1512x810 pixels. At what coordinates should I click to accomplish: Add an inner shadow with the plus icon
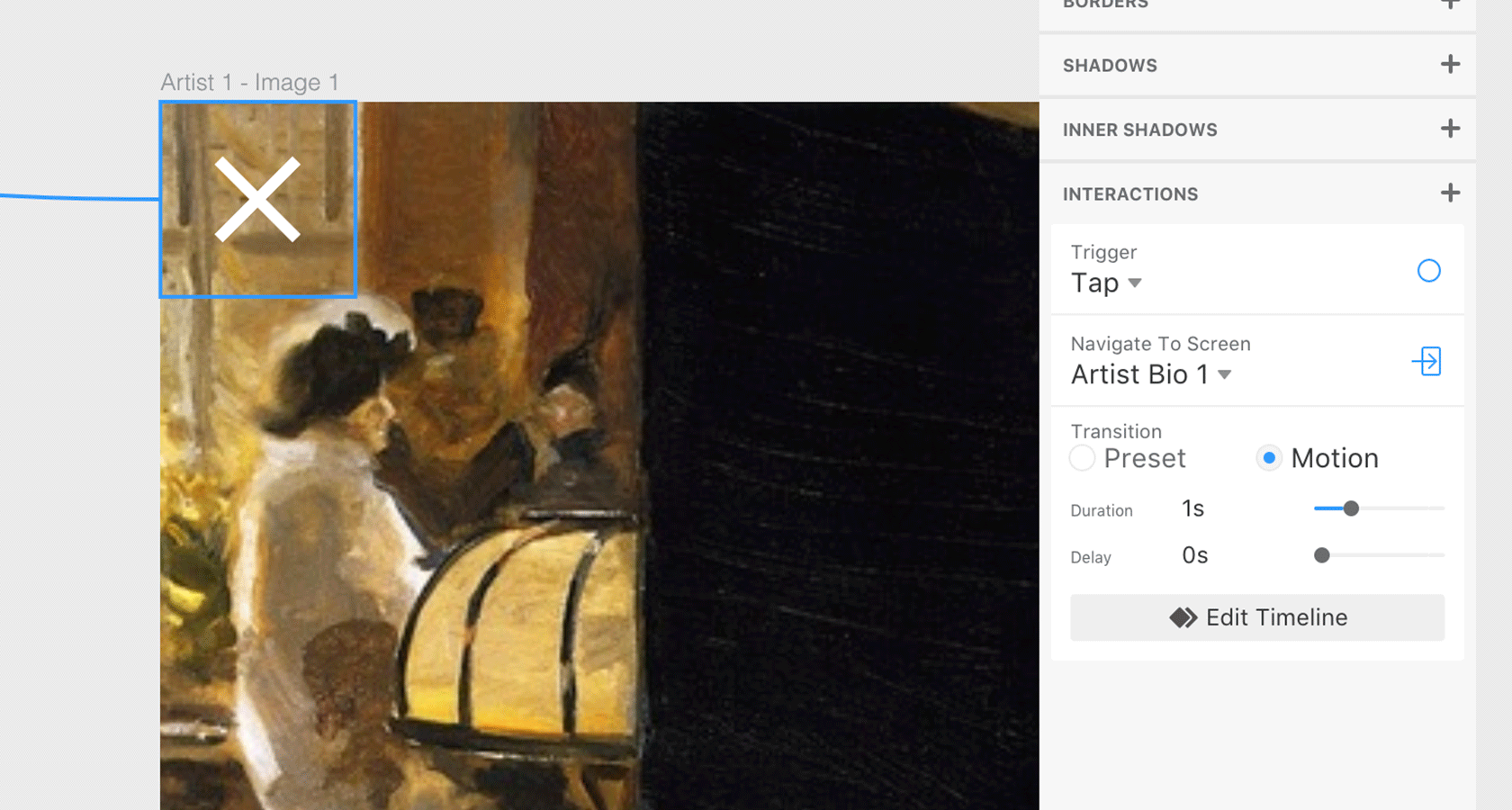[1450, 129]
